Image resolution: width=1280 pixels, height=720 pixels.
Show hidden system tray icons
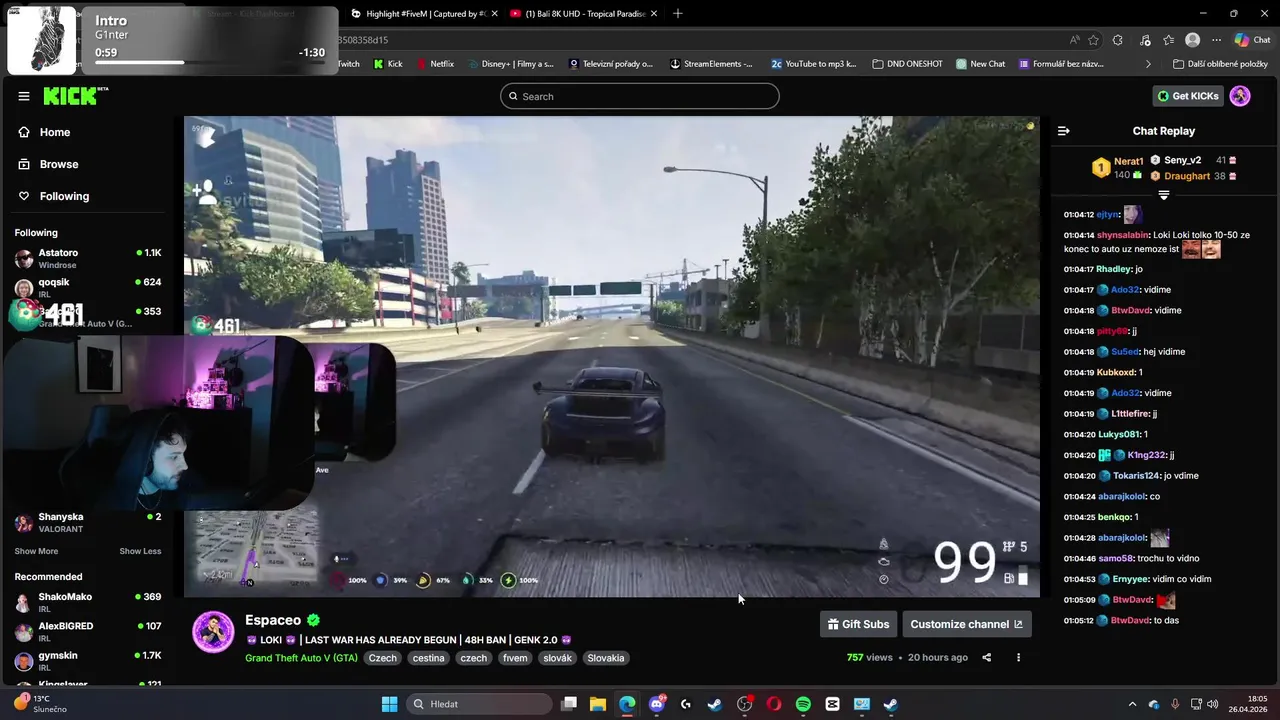(1132, 704)
